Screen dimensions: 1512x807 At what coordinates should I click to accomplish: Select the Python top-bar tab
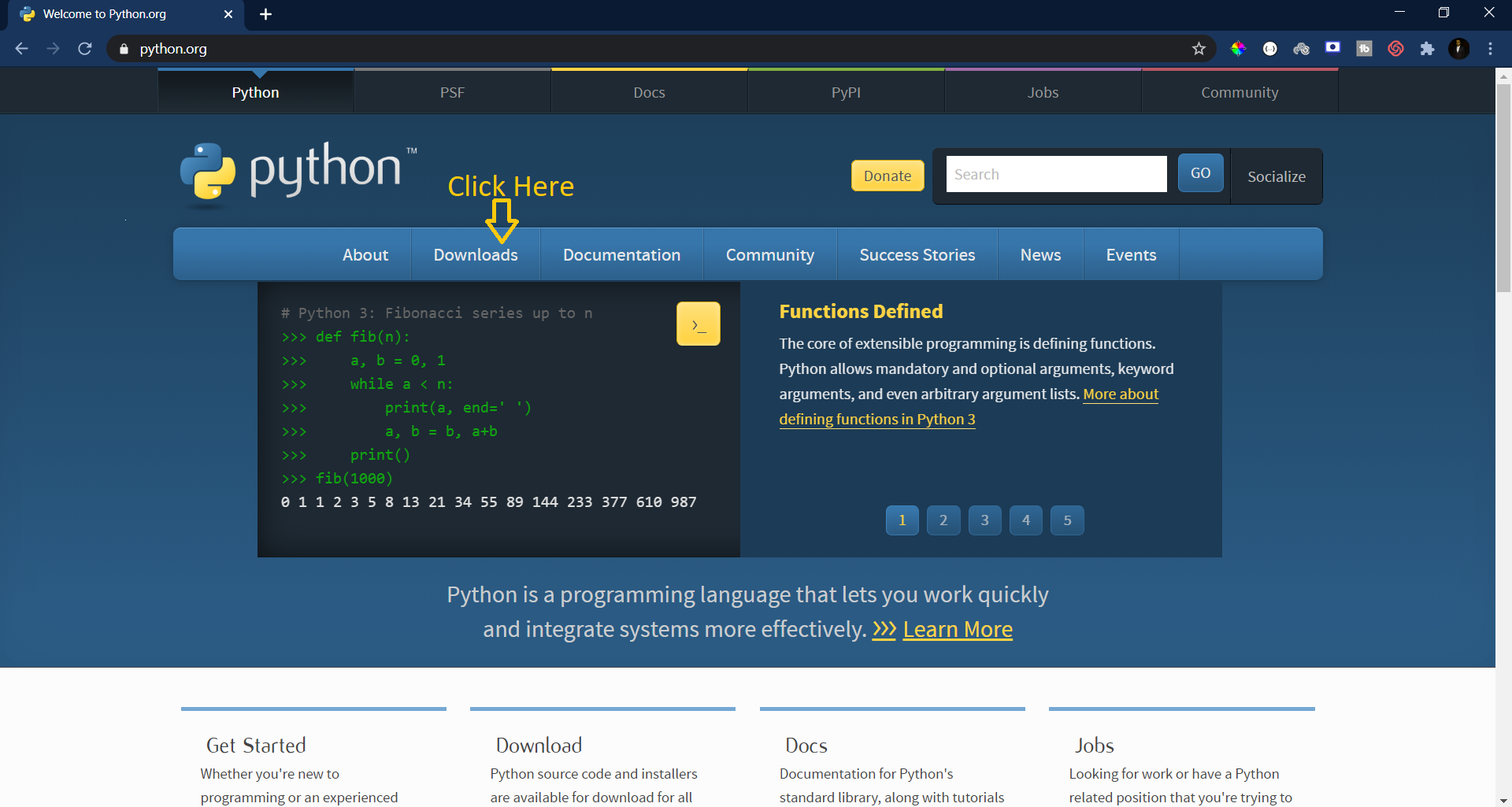(255, 92)
